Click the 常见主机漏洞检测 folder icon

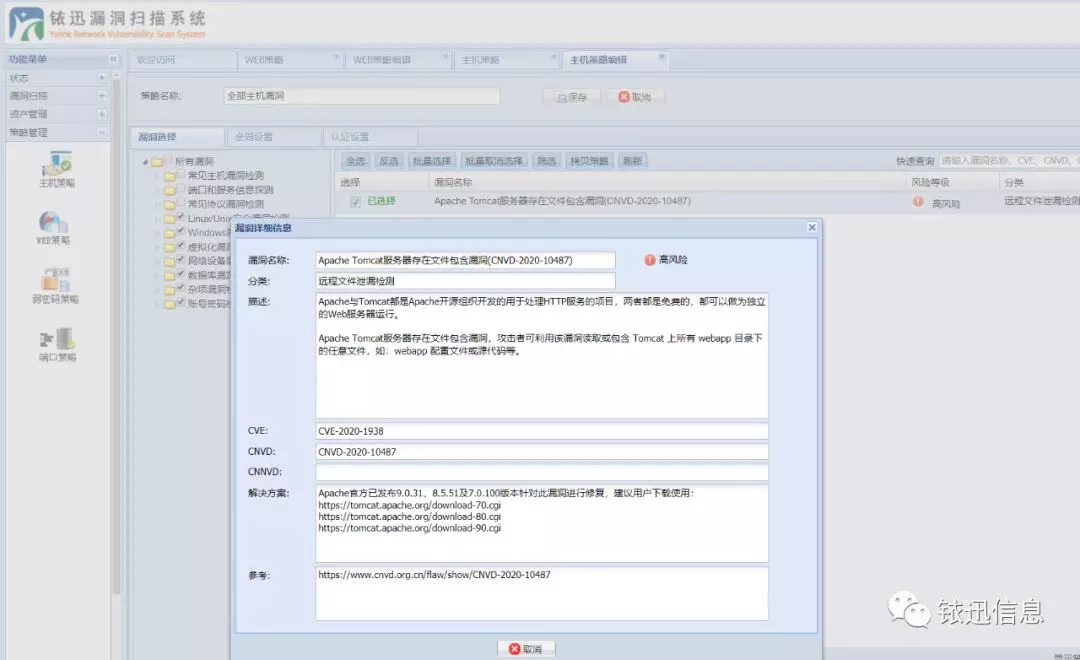coord(169,177)
